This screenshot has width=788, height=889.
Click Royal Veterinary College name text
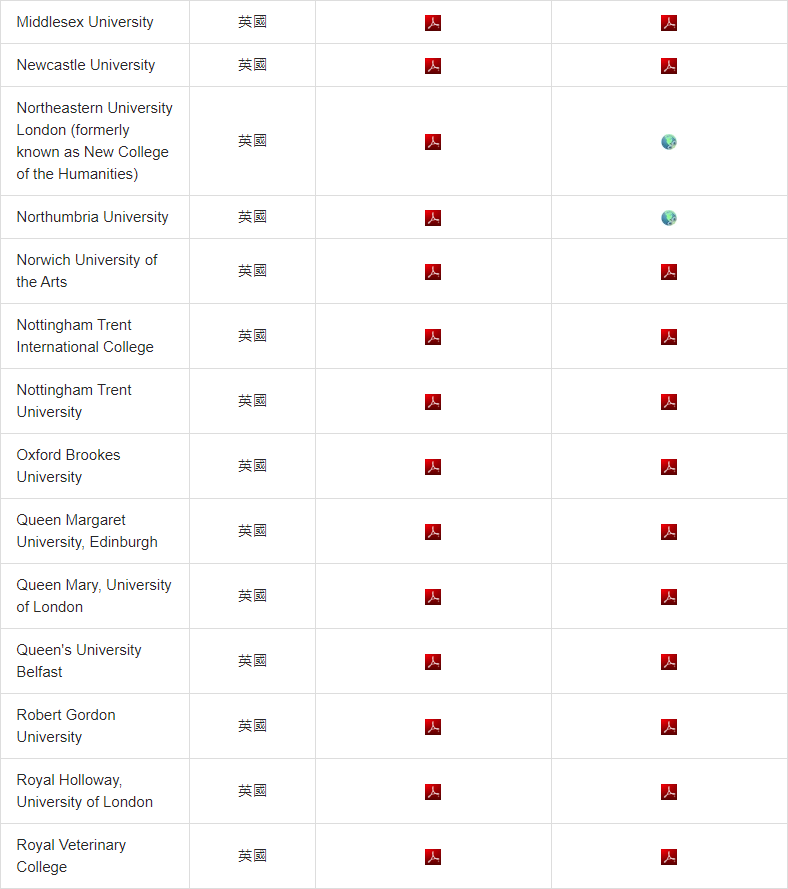click(x=71, y=856)
